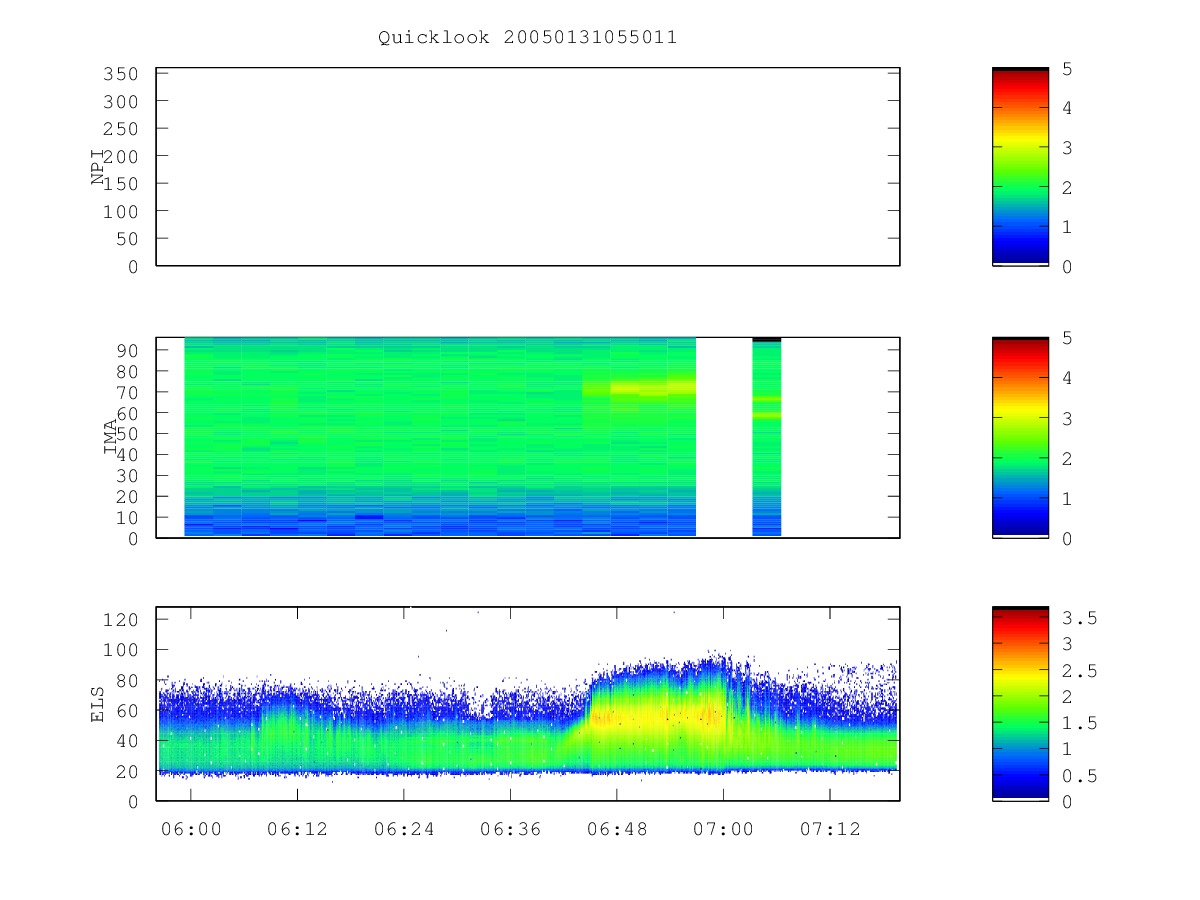Click the IMA spectrogram main data block

[x=440, y=437]
